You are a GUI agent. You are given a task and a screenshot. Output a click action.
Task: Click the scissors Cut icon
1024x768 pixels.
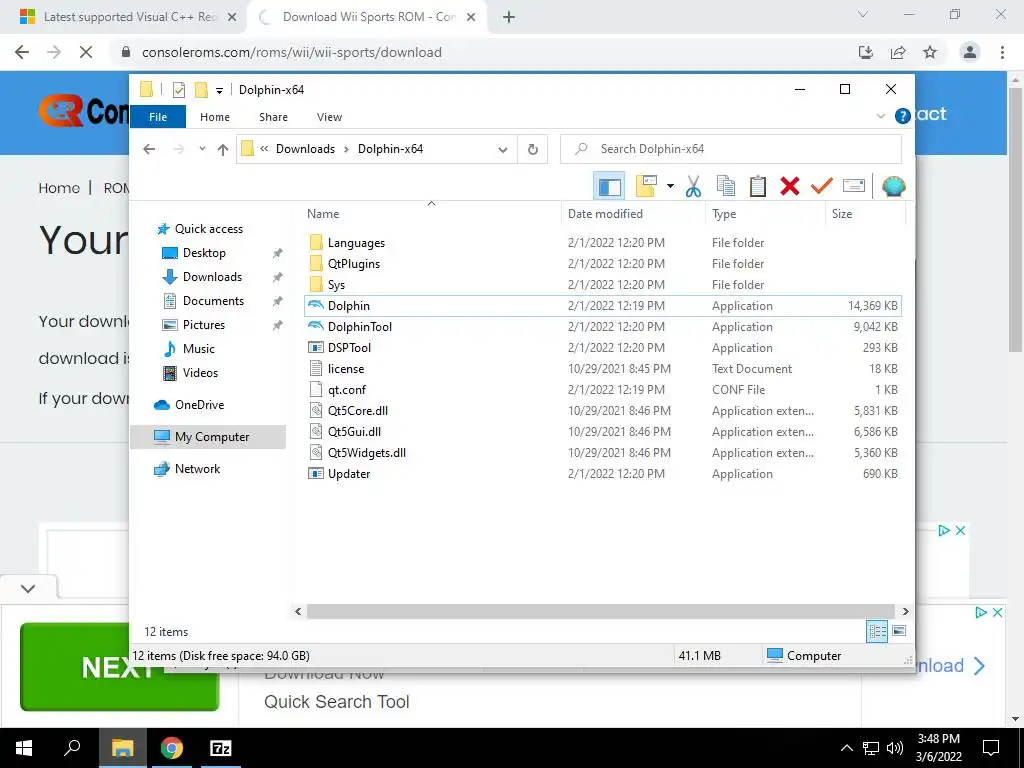pos(693,187)
